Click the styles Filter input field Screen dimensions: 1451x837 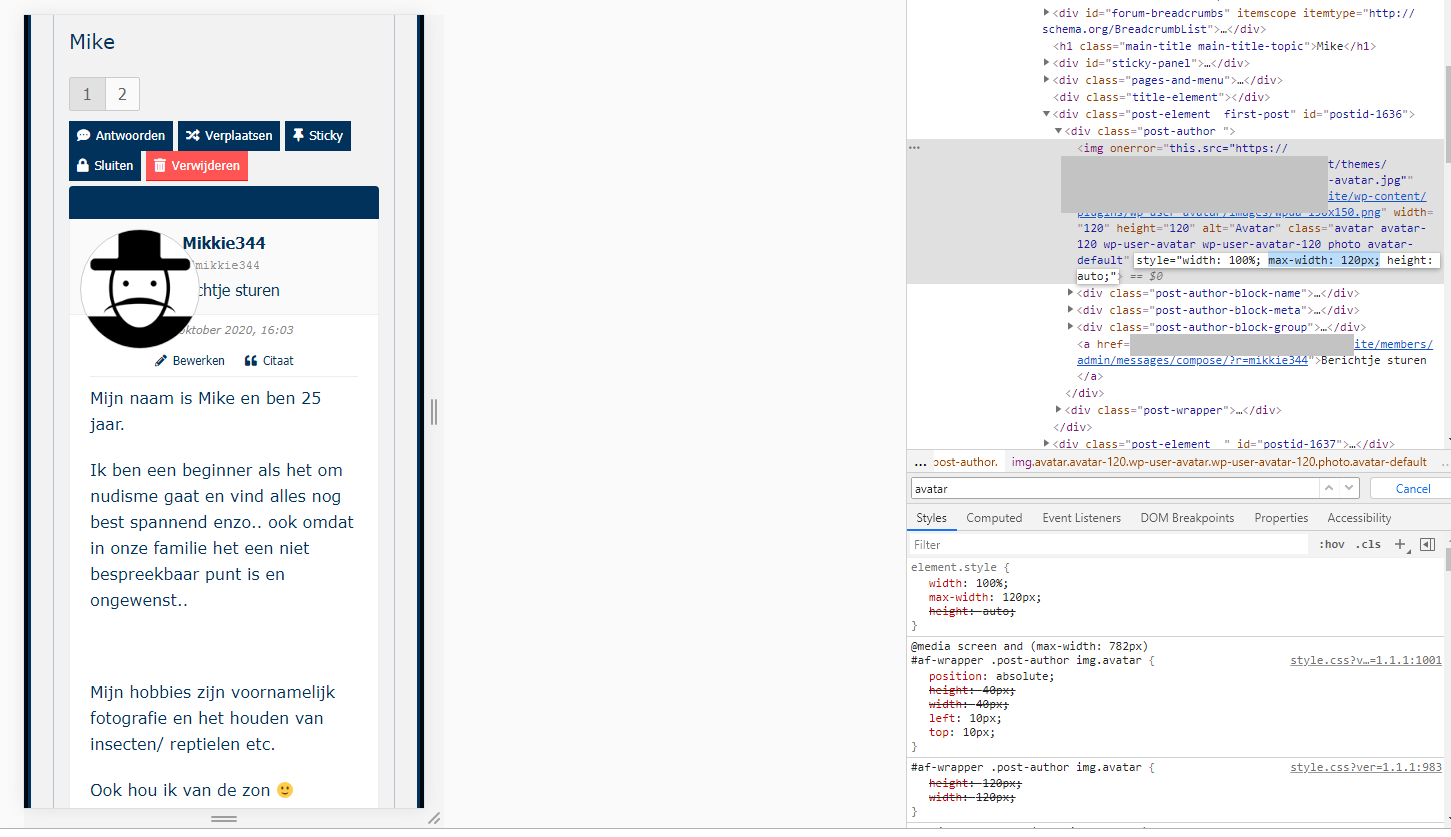click(x=1105, y=545)
